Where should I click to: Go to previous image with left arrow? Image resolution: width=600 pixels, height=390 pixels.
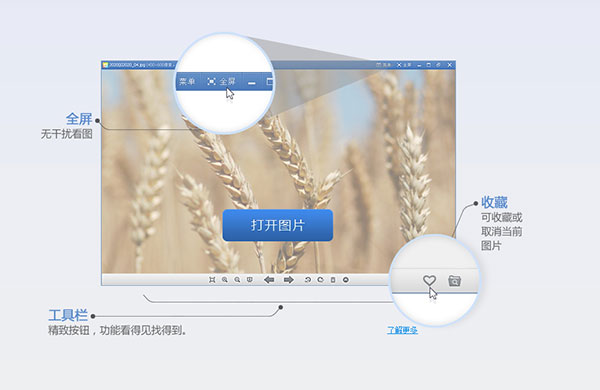[x=269, y=280]
